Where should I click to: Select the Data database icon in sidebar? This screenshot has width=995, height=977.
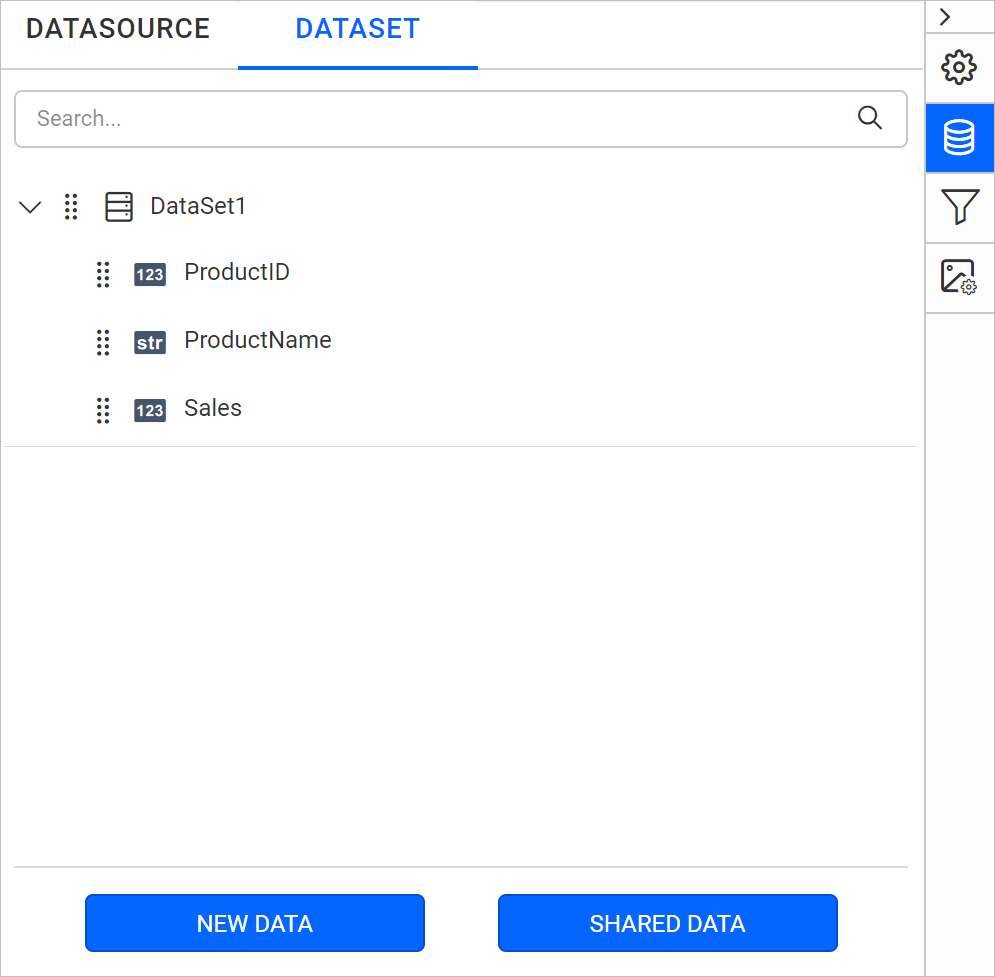click(x=959, y=138)
